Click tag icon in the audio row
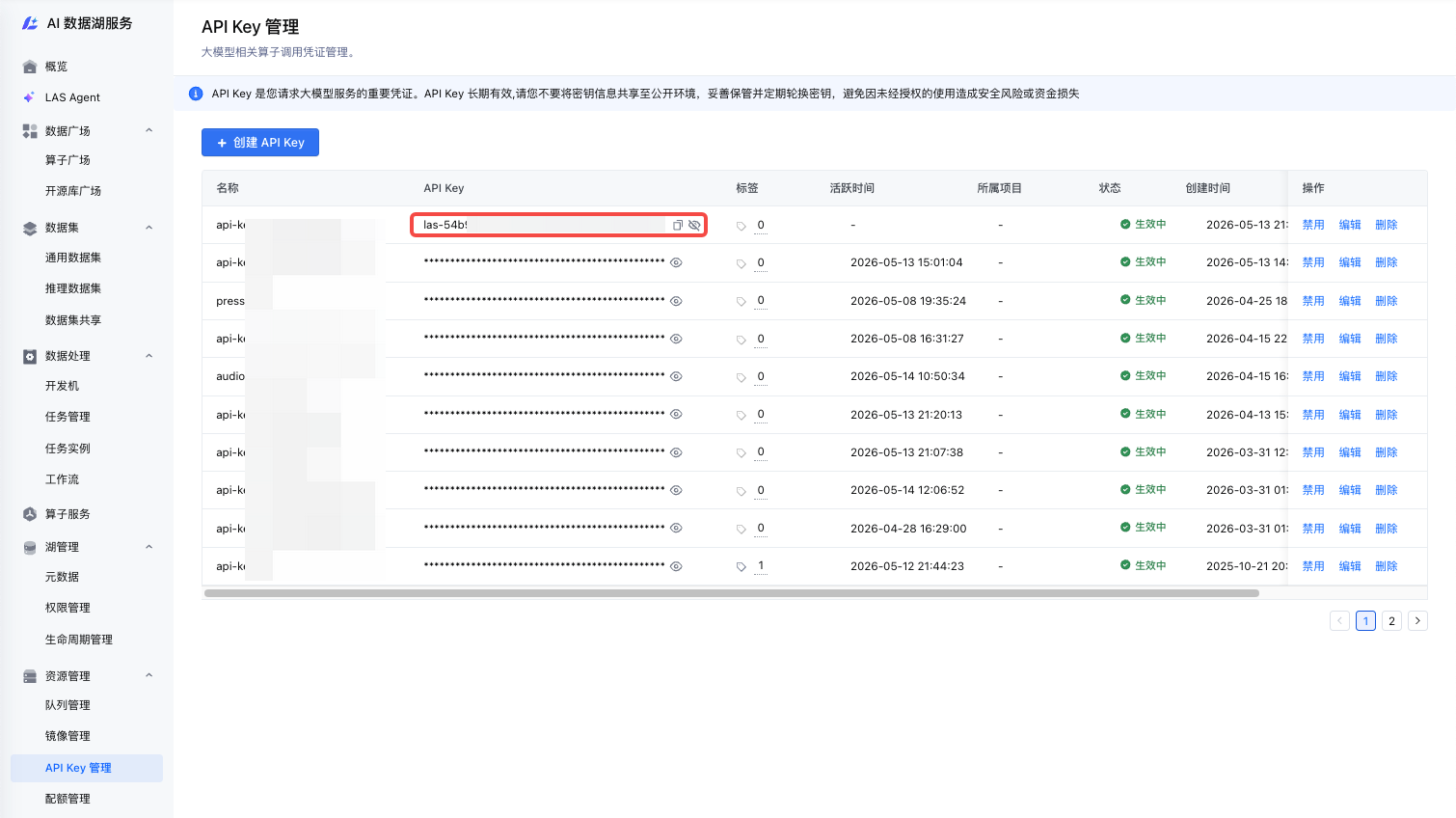 coord(741,377)
